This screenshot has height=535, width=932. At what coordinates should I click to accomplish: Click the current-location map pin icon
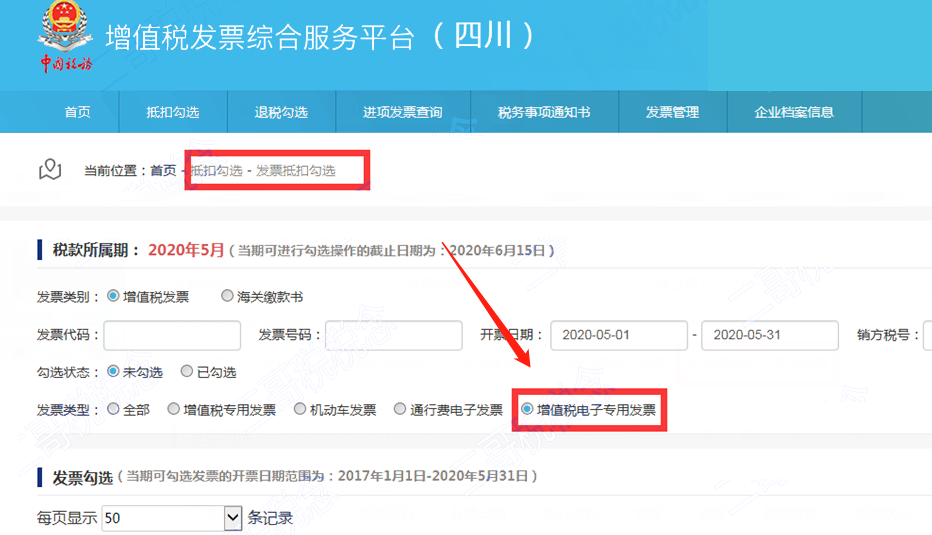click(x=50, y=169)
